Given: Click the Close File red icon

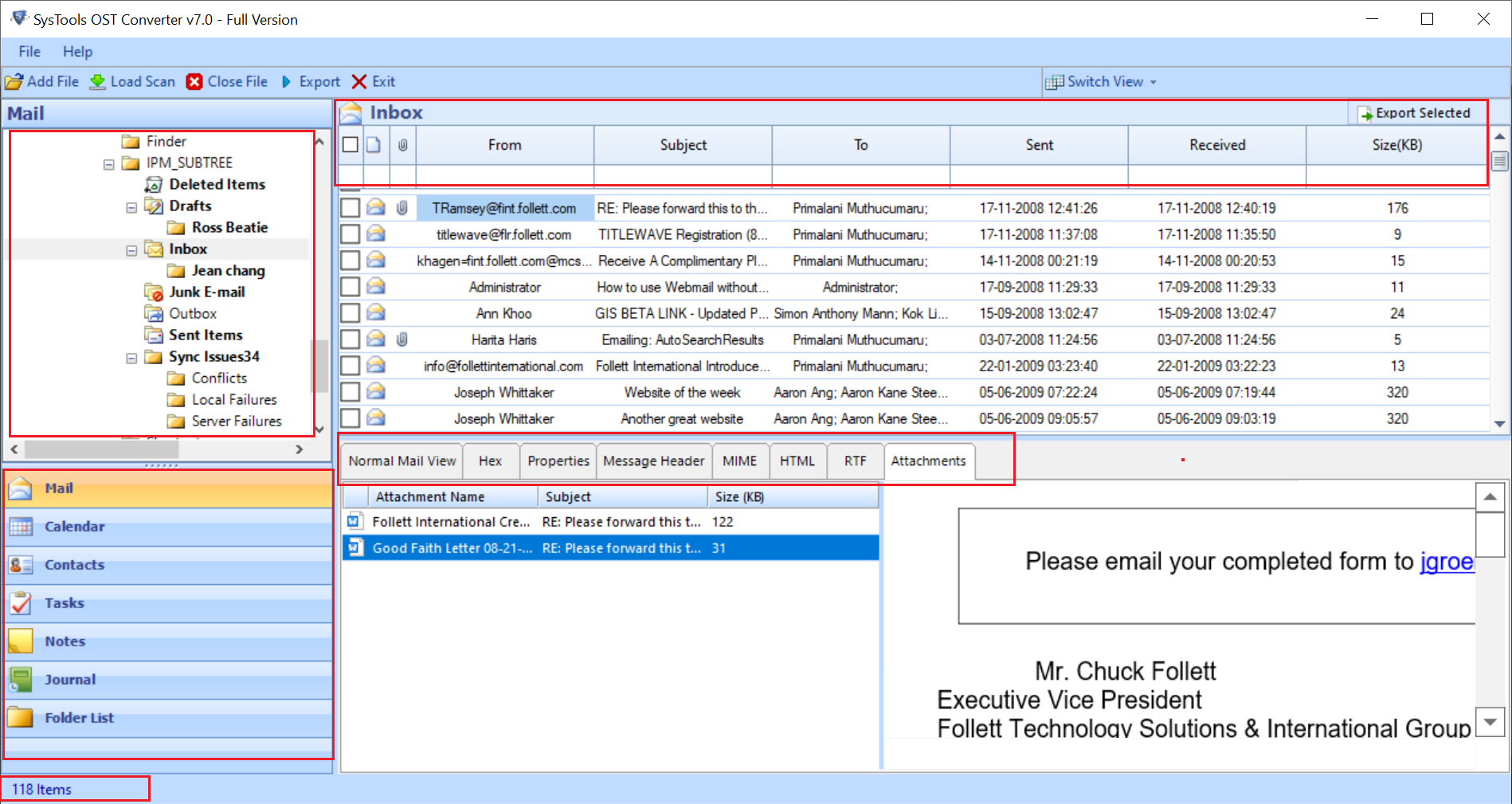Looking at the screenshot, I should (x=194, y=82).
